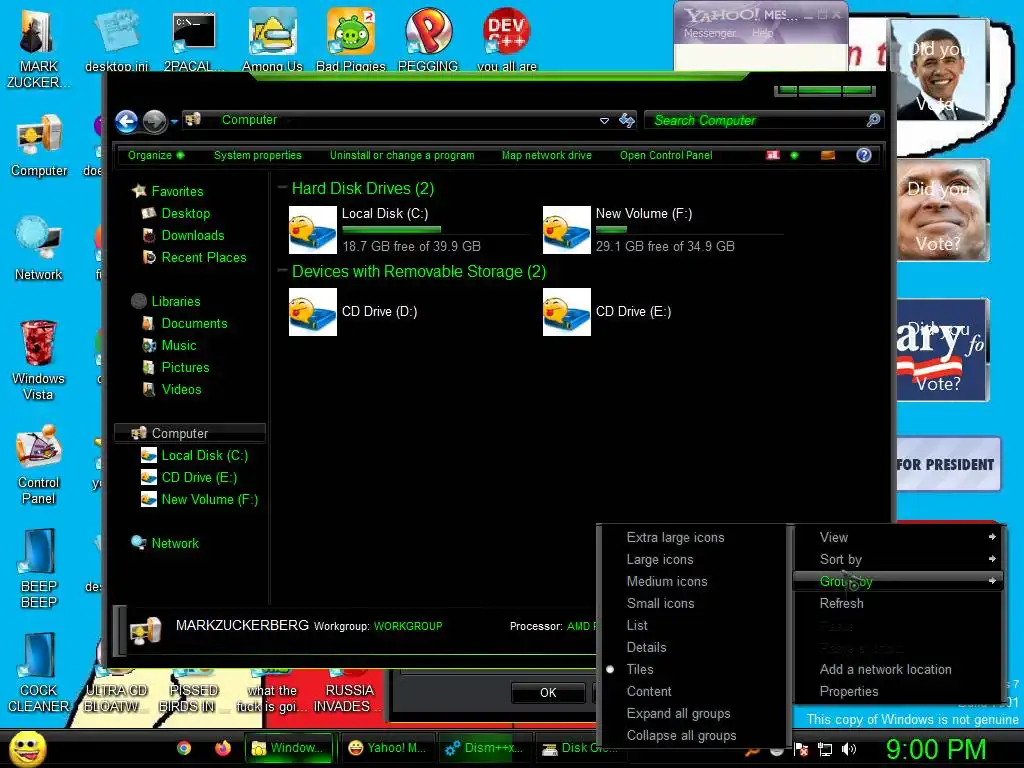Click Uninstall or change a program
This screenshot has height=768, width=1024.
(x=402, y=155)
